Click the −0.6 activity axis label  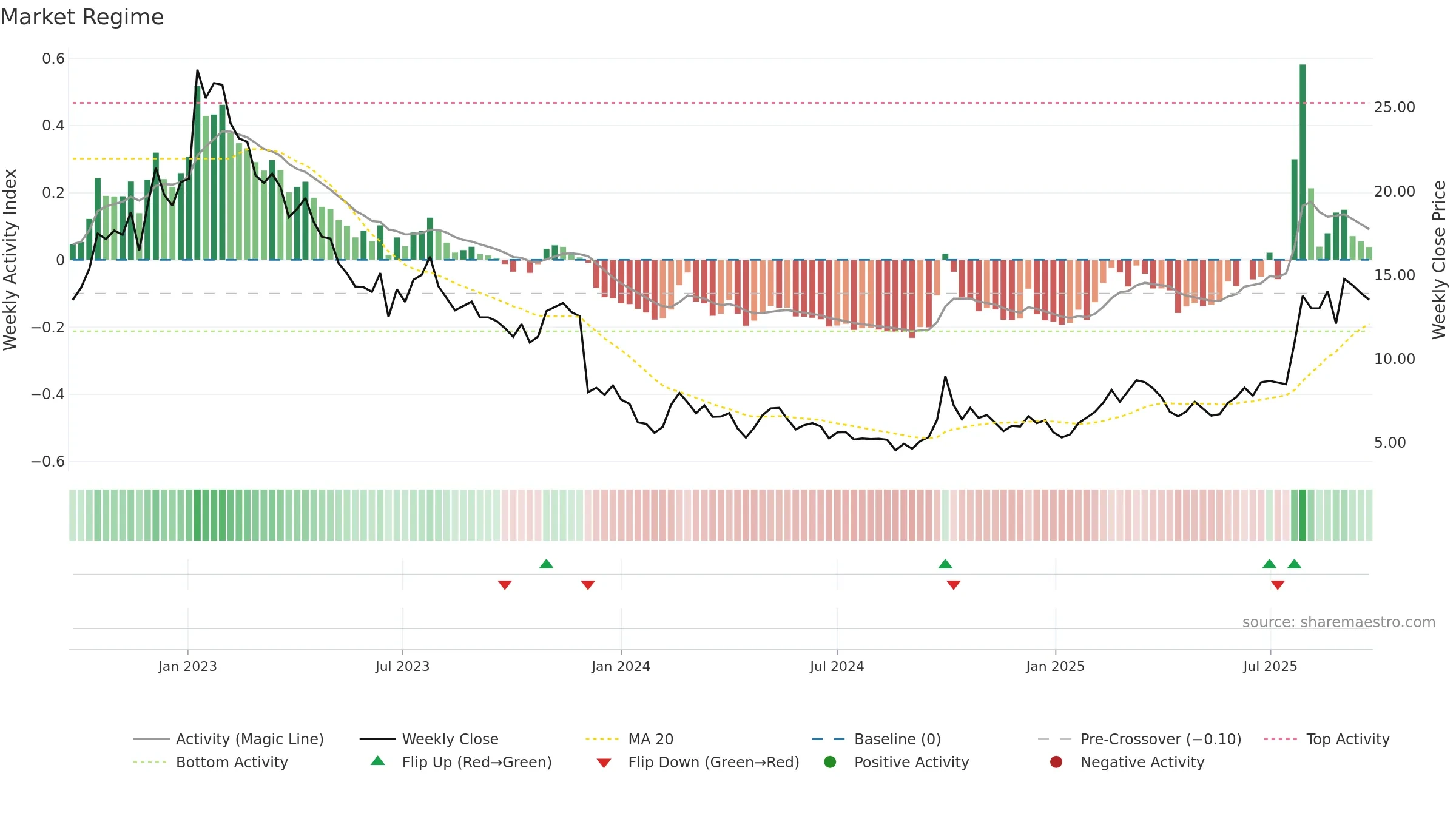48,462
